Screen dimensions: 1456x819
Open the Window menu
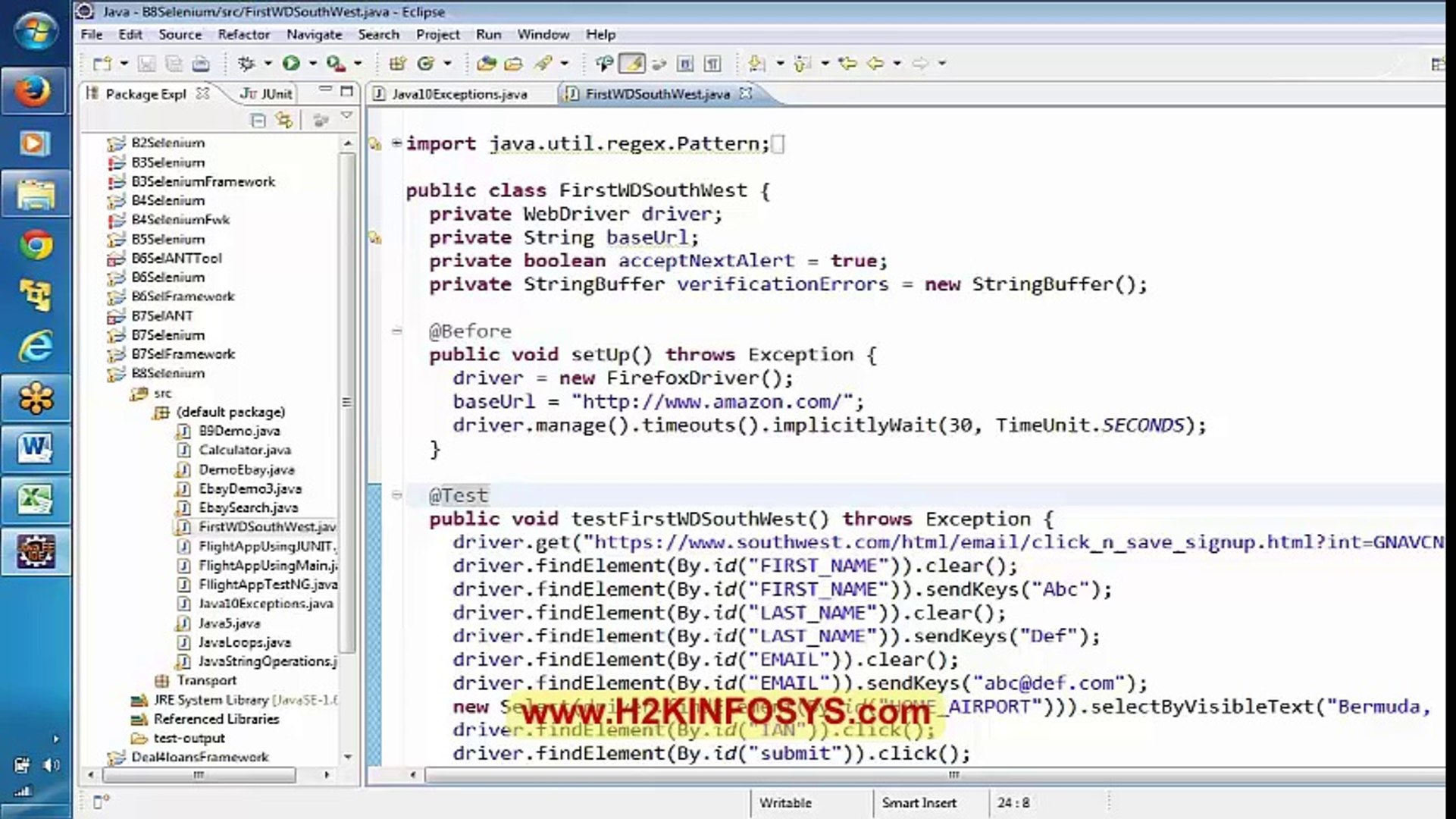[x=543, y=35]
